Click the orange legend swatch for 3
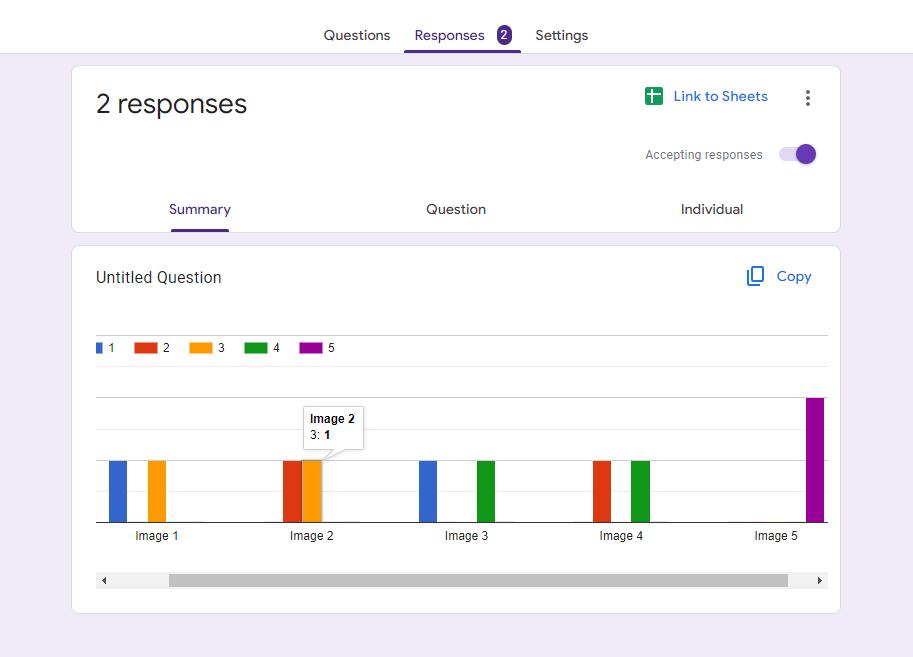The image size is (913, 657). [200, 348]
